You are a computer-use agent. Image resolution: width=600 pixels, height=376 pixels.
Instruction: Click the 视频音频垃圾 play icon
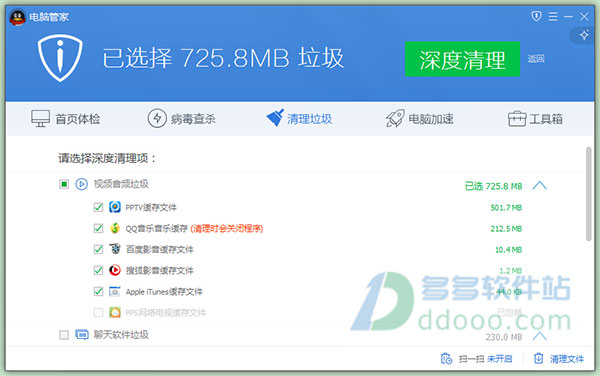81,184
